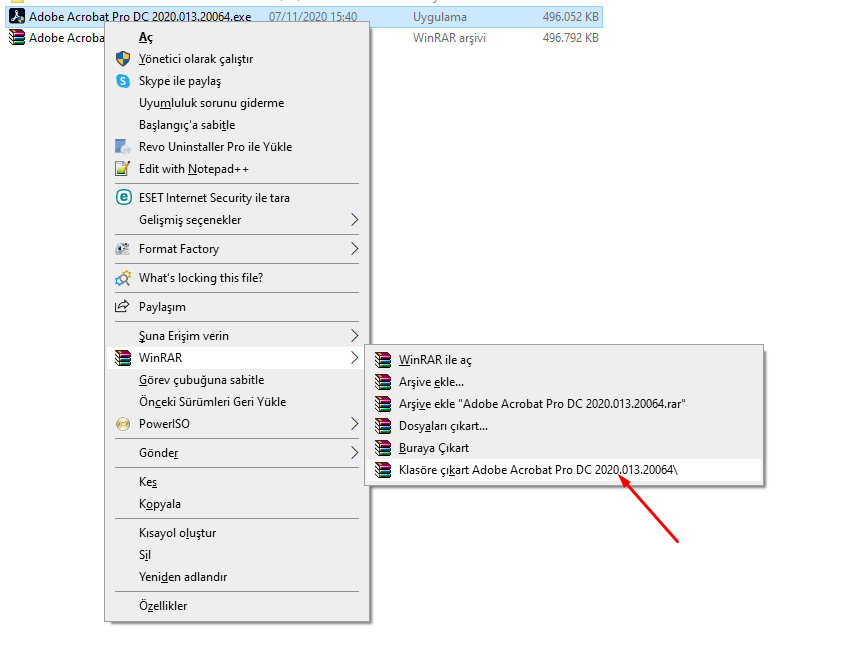Choose Edit with Notepad++
Viewport: 864px width, 664px height.
point(237,169)
